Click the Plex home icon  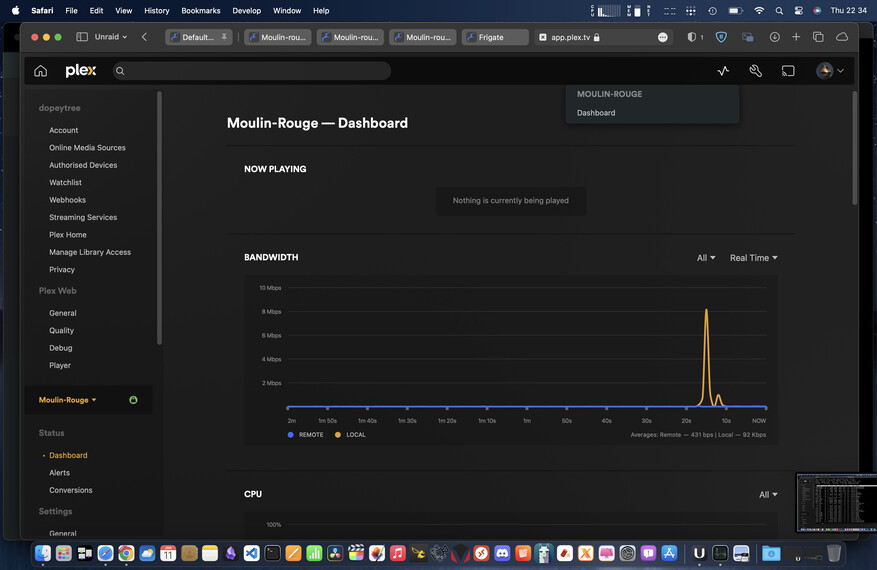click(40, 71)
